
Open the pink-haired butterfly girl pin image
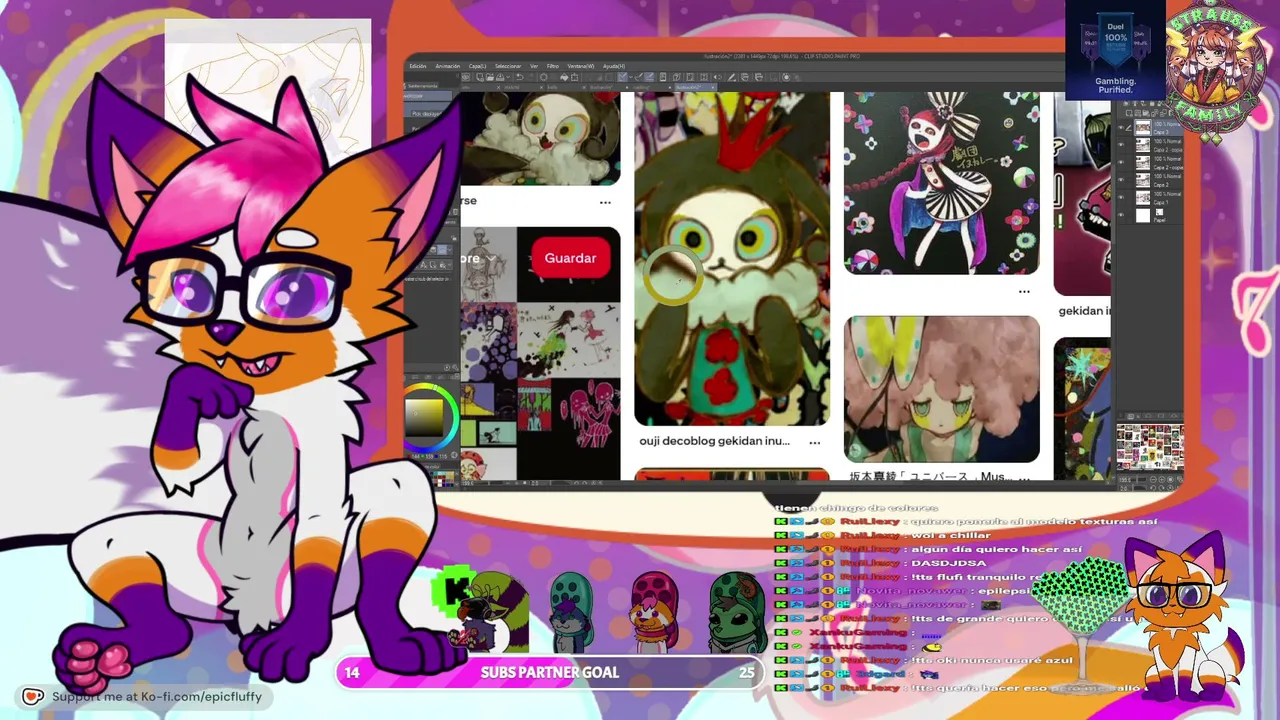pos(942,389)
